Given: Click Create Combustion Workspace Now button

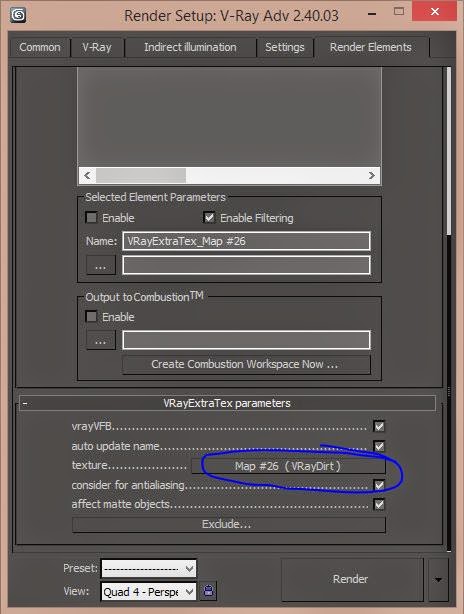Looking at the screenshot, I should point(246,364).
